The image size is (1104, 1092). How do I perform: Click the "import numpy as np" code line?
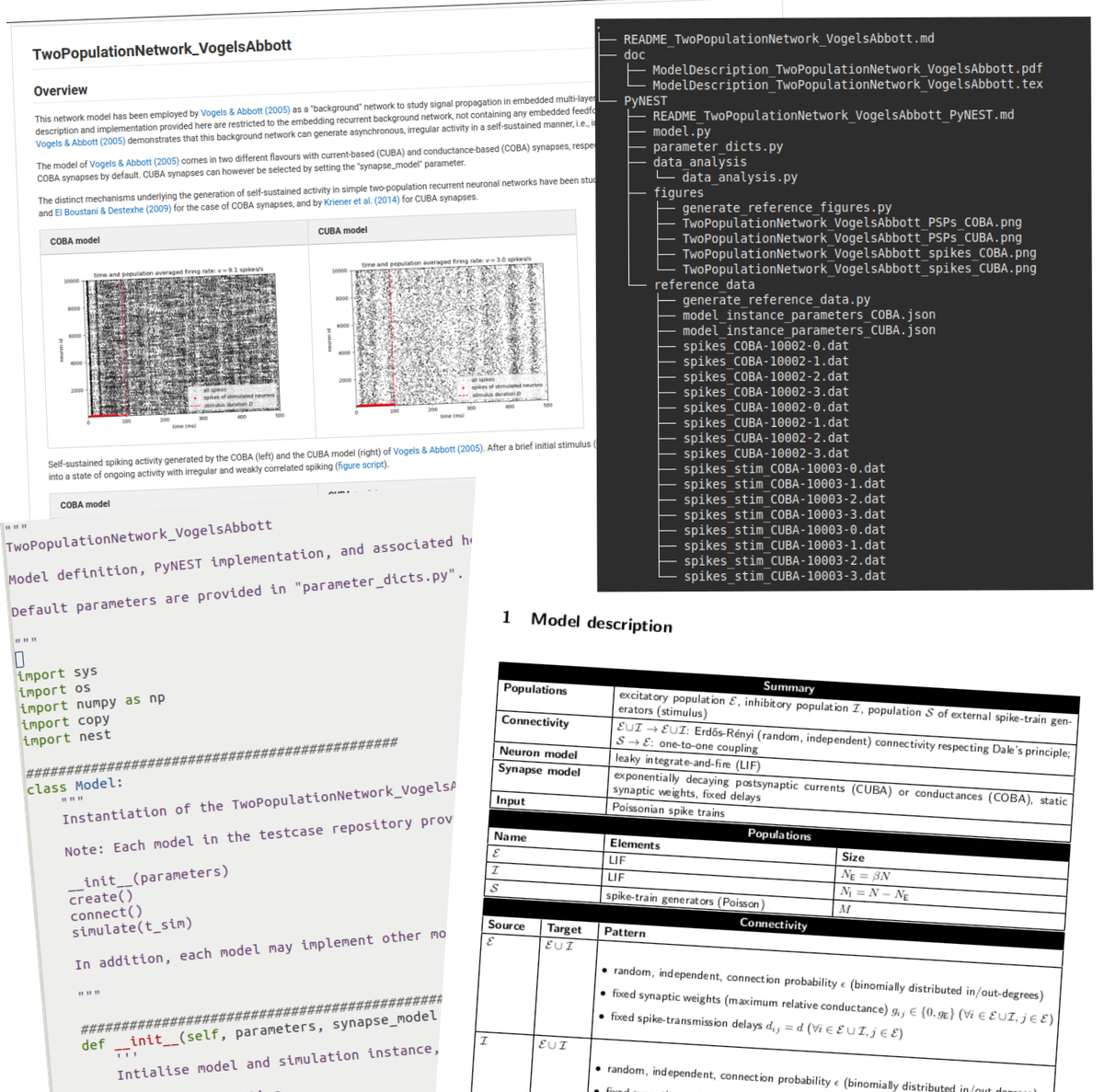(92, 702)
